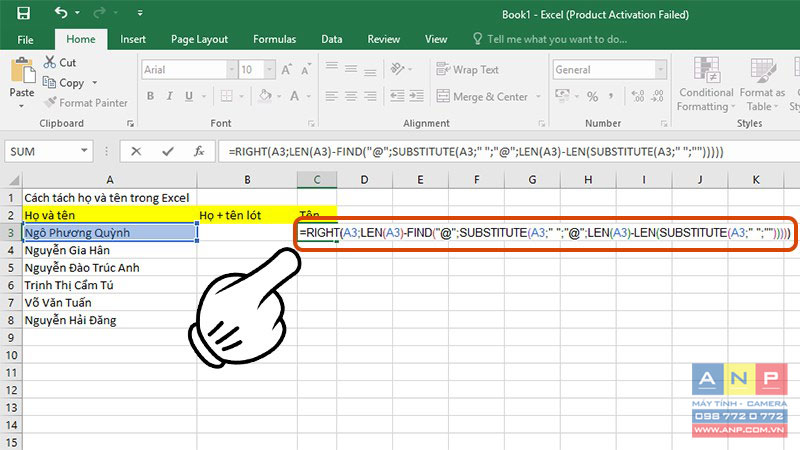Apply Accounting Number Format
Screen dimensions: 800x450
point(563,95)
